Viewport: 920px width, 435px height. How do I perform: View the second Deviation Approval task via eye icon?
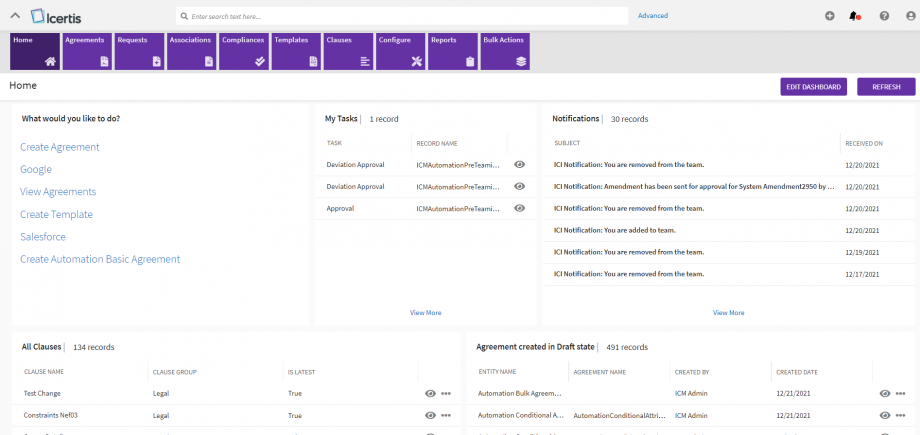point(519,186)
